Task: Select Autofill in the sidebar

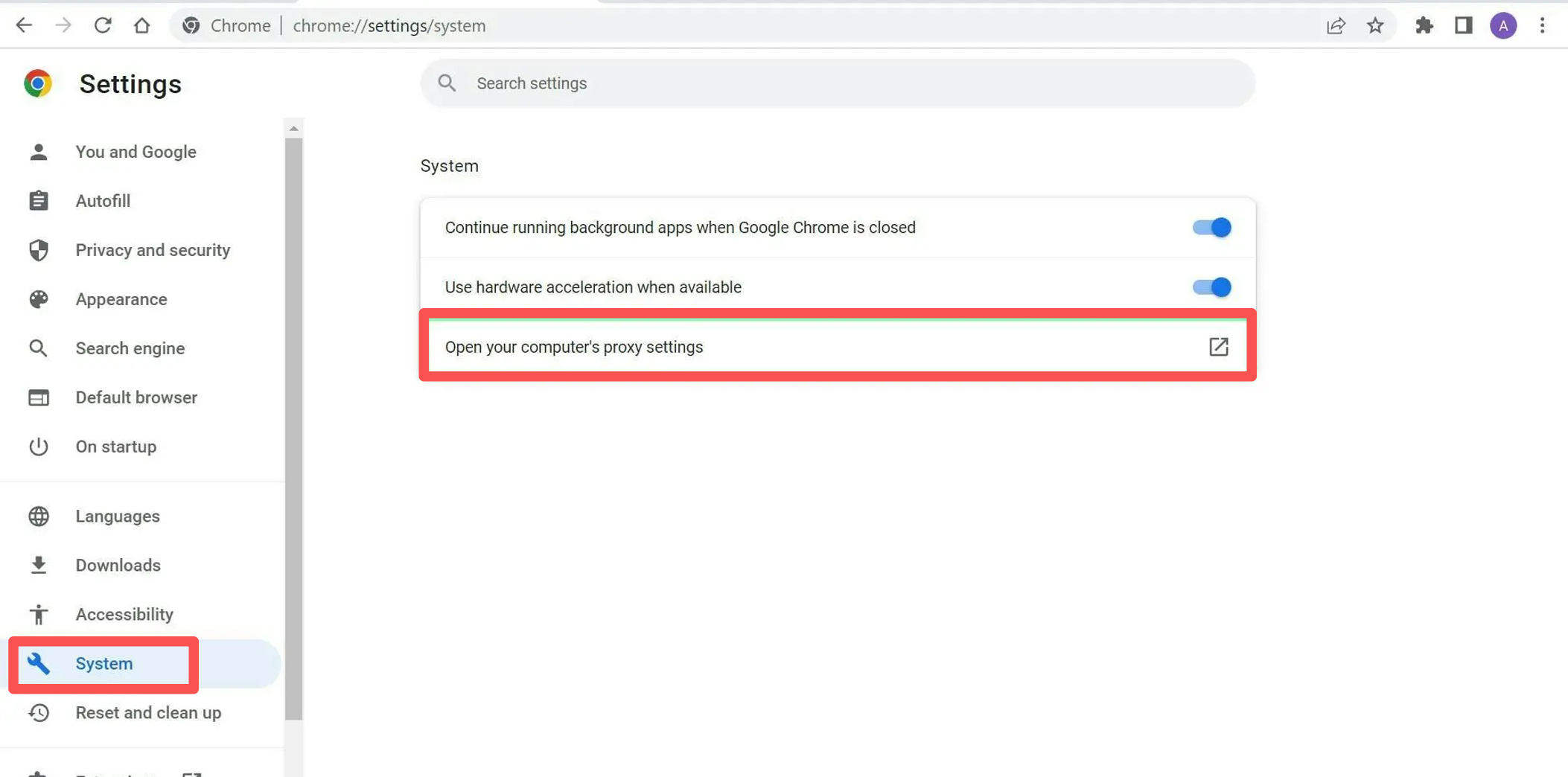Action: 103,201
